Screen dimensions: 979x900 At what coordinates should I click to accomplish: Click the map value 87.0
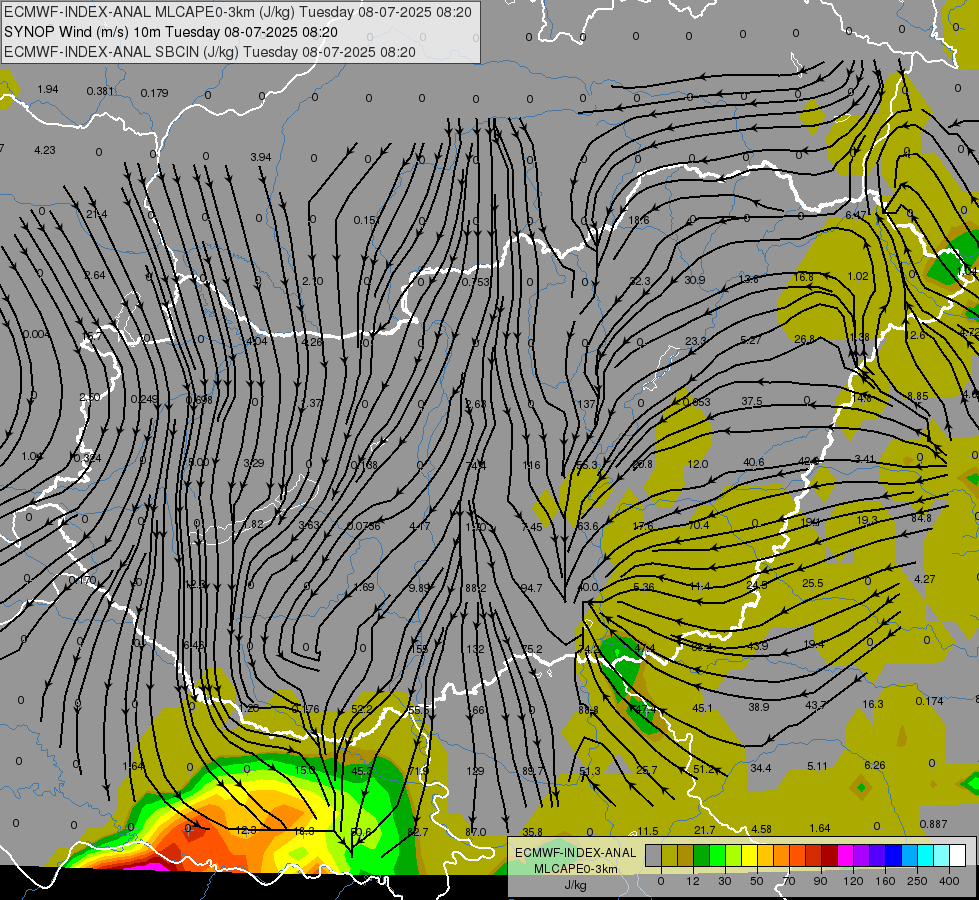pyautogui.click(x=476, y=832)
